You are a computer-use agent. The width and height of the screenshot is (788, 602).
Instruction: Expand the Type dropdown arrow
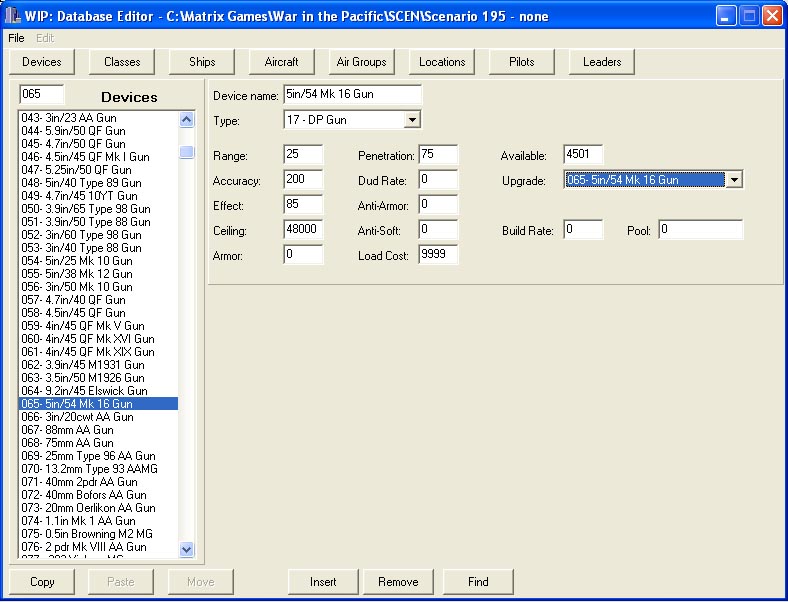(412, 121)
